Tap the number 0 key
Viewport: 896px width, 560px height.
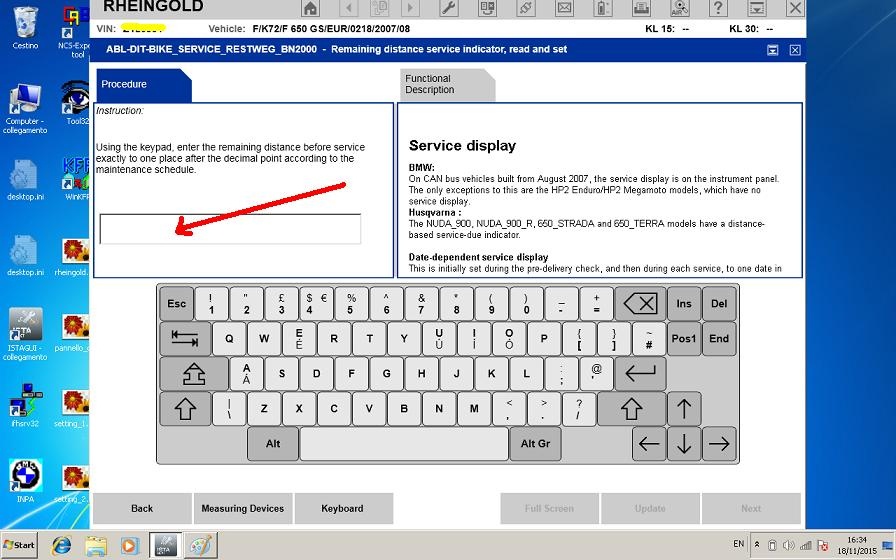(526, 303)
